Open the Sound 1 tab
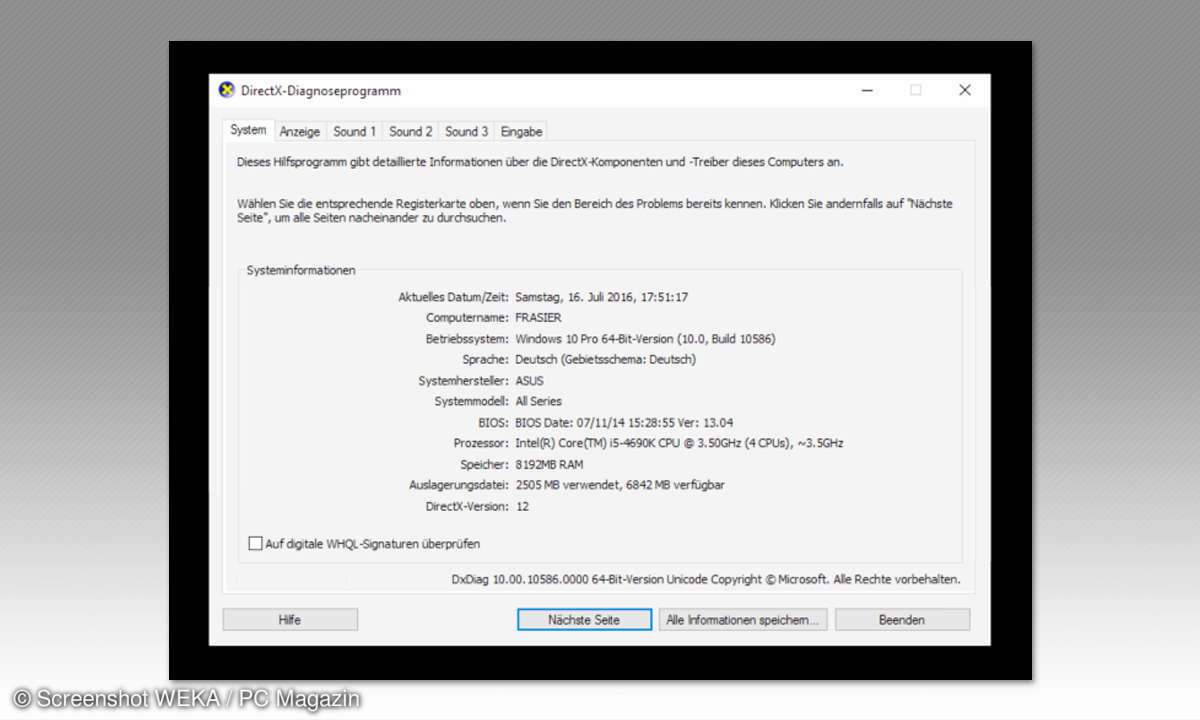This screenshot has height=720, width=1200. tap(355, 131)
